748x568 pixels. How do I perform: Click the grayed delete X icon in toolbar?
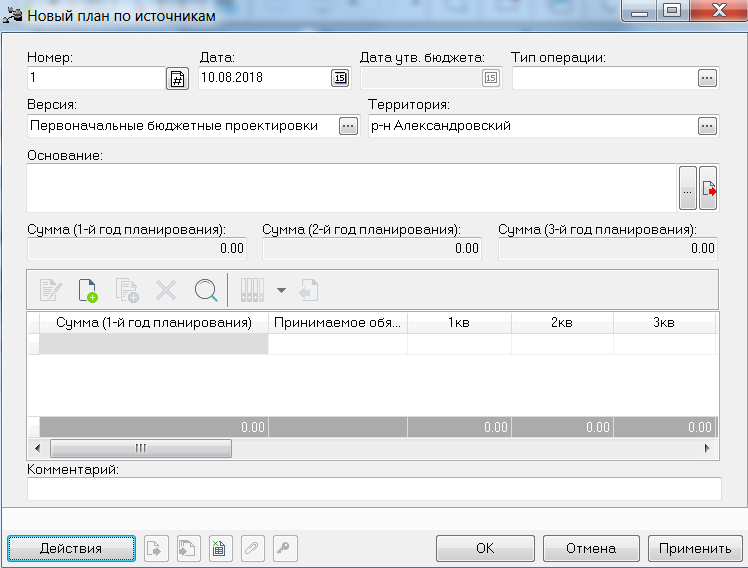coord(166,290)
